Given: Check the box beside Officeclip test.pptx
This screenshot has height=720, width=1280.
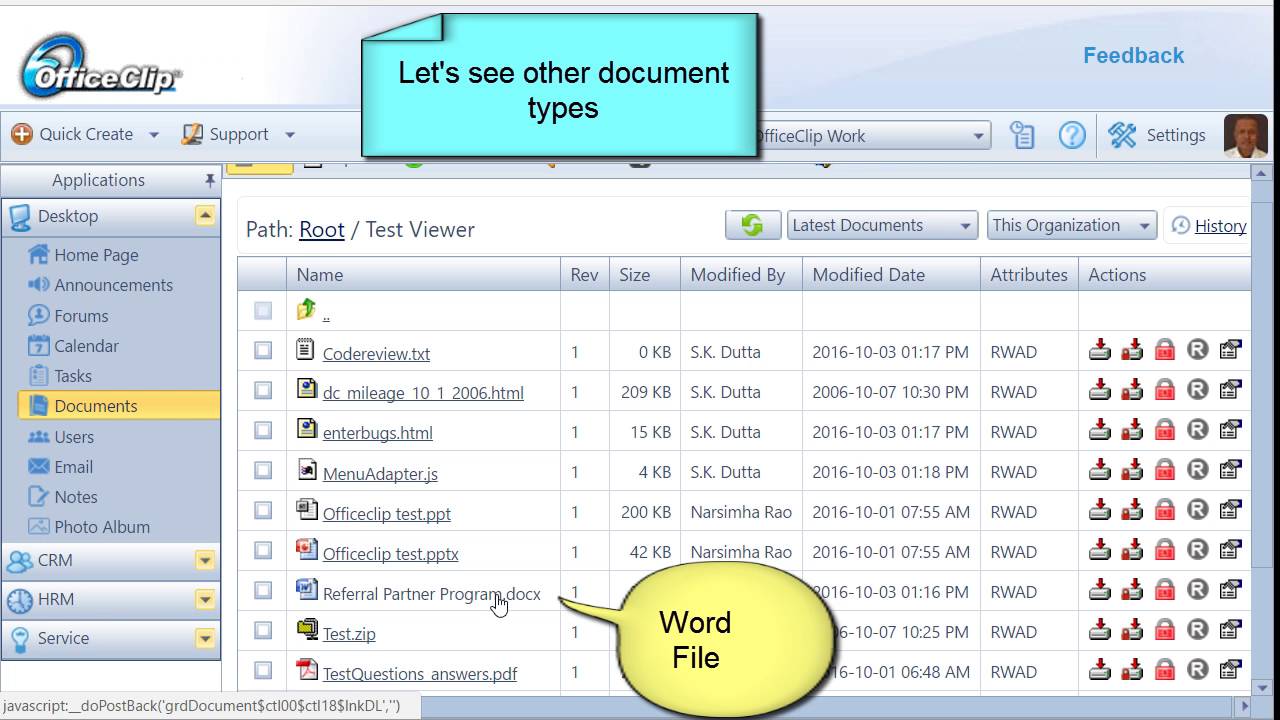Looking at the screenshot, I should click(263, 550).
